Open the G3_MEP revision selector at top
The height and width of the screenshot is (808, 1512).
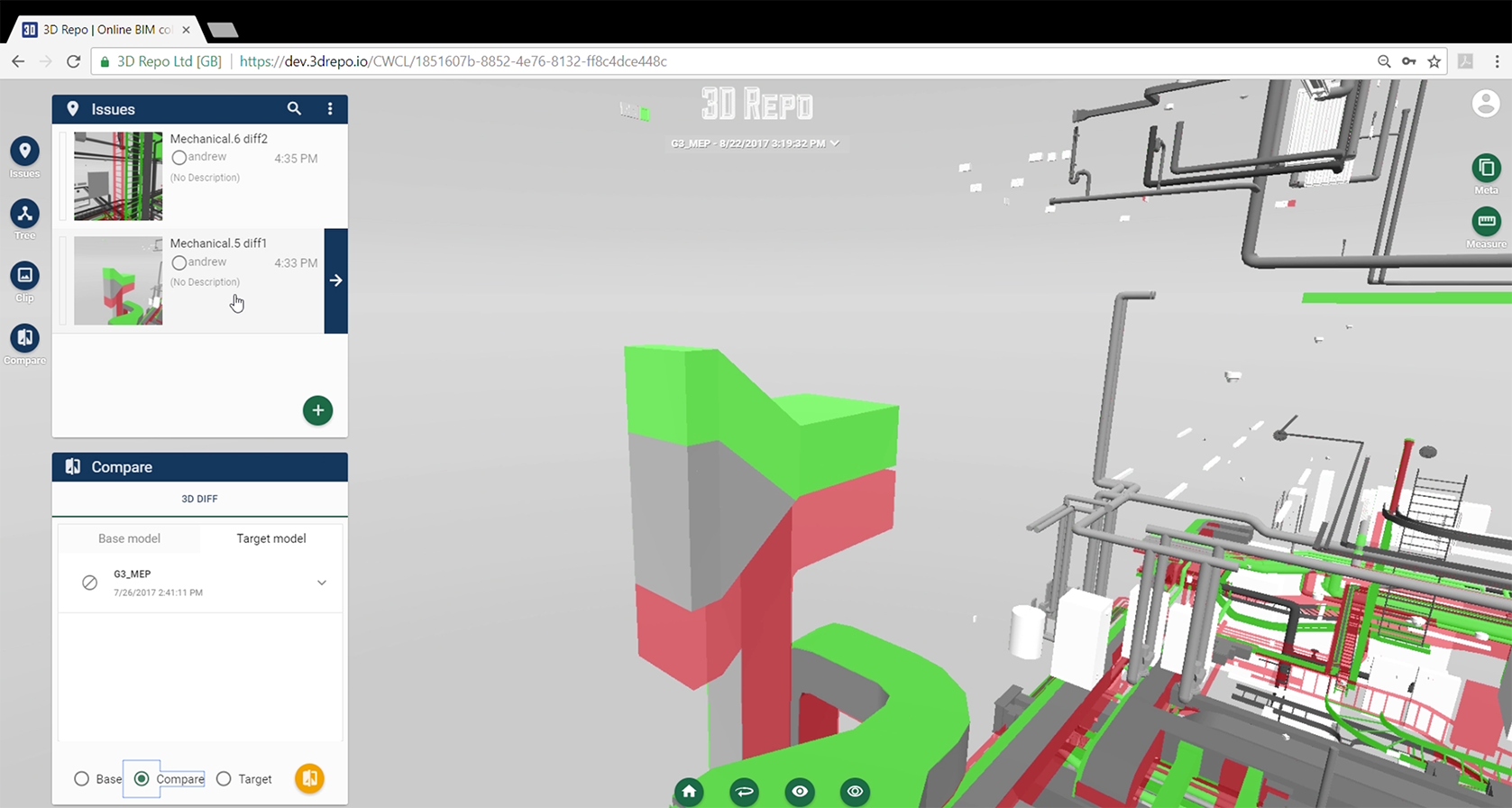click(755, 143)
